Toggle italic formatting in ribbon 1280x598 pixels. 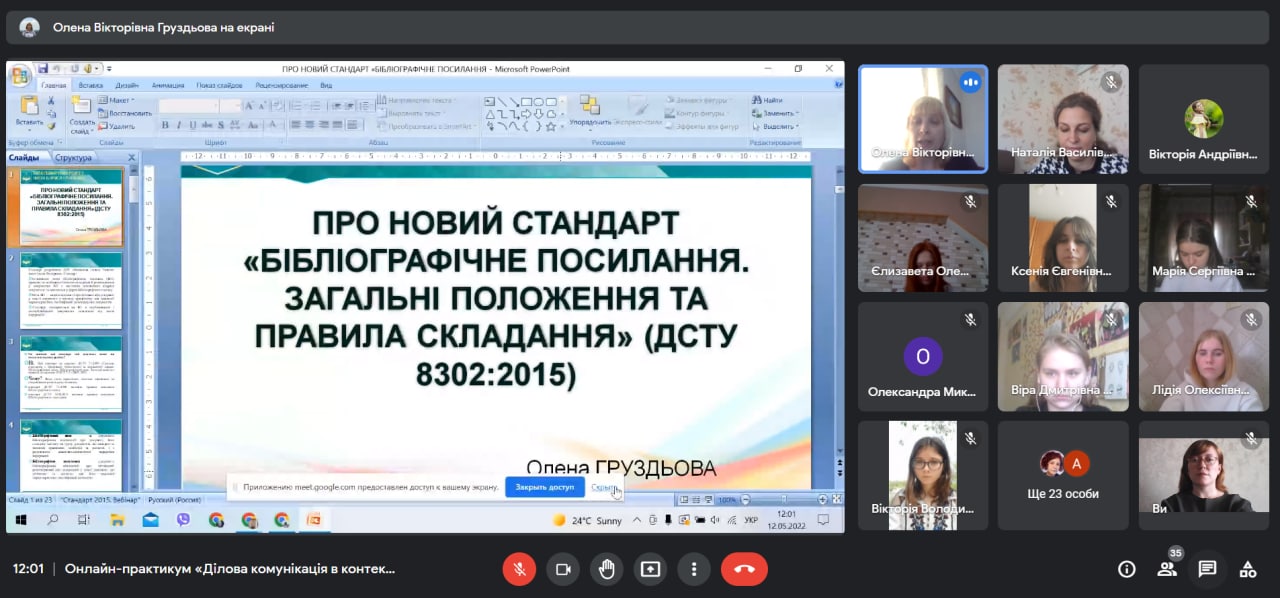[x=180, y=125]
